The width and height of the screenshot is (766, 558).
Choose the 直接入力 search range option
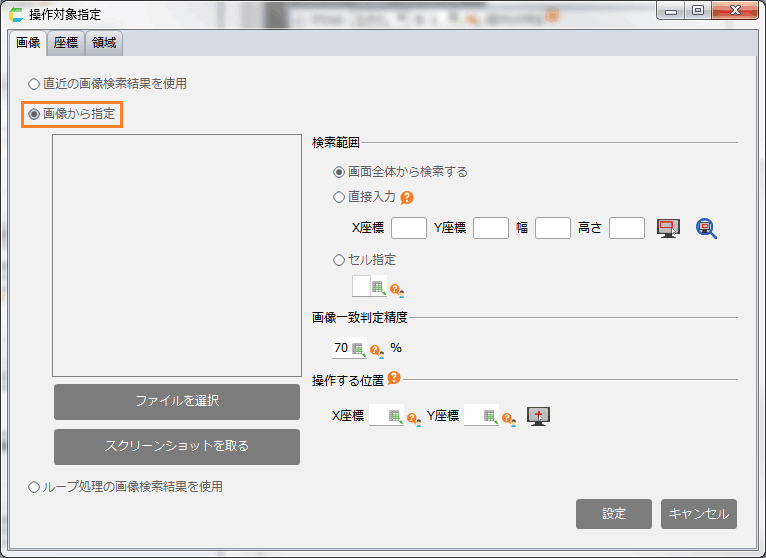click(x=339, y=198)
